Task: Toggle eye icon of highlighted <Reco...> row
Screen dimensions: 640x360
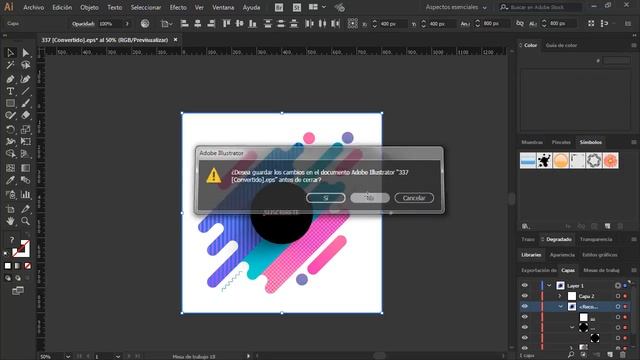Action: coord(525,306)
